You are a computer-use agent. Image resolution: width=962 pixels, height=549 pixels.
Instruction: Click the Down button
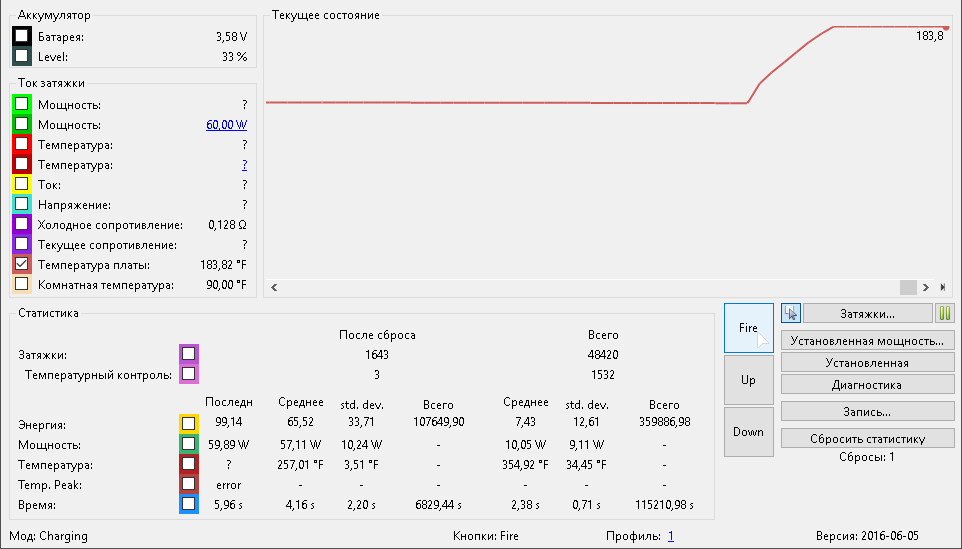point(748,432)
